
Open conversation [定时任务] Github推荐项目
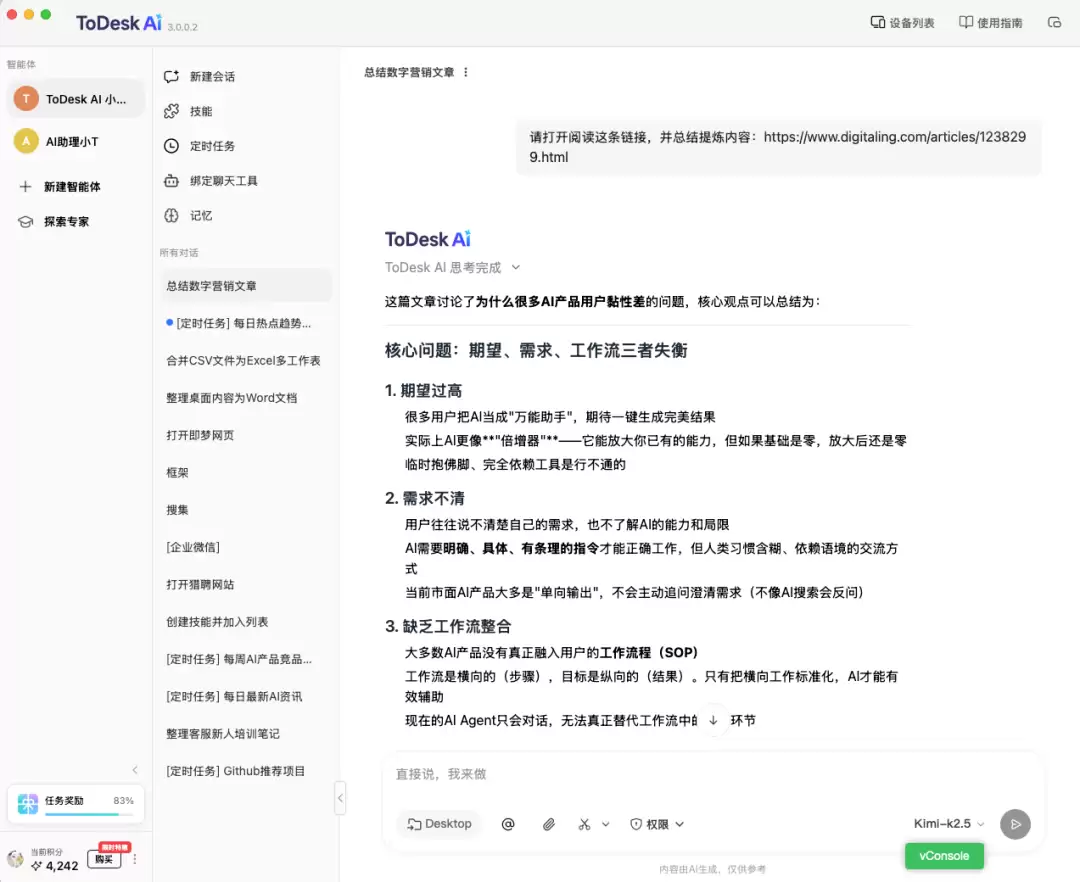tap(247, 771)
